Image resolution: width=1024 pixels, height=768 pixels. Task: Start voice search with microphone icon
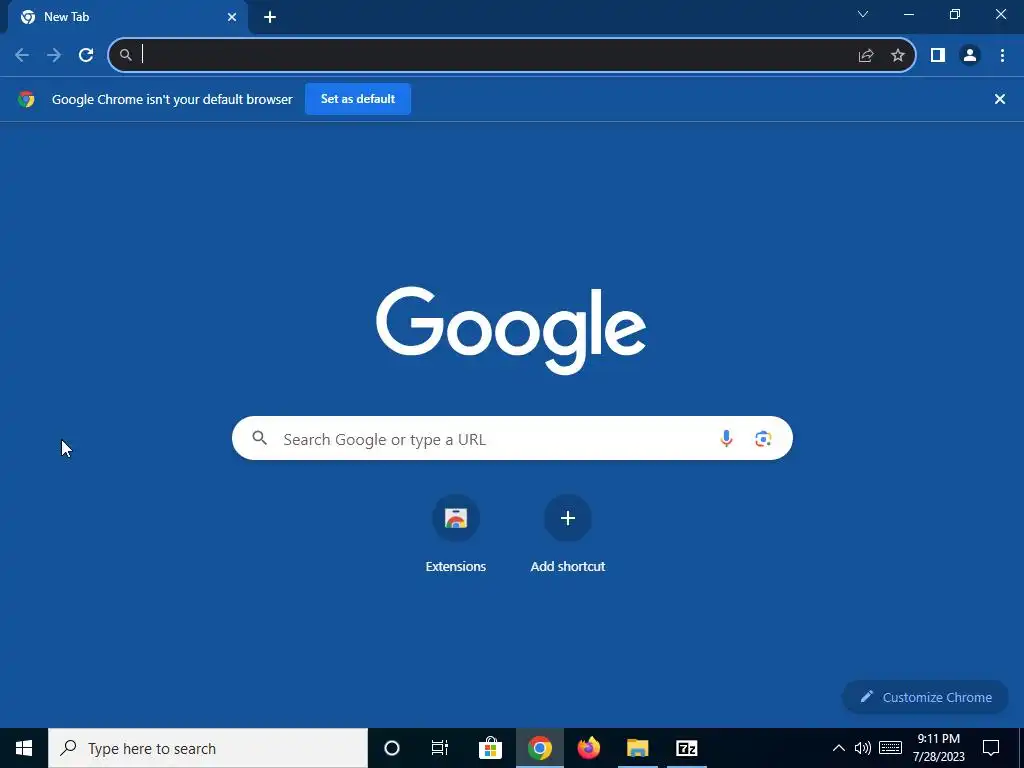click(726, 439)
